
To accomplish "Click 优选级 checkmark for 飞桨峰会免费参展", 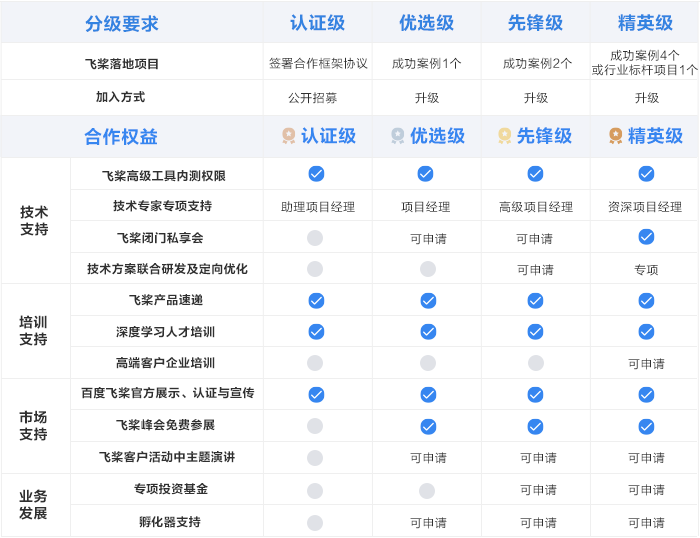I will [428, 427].
